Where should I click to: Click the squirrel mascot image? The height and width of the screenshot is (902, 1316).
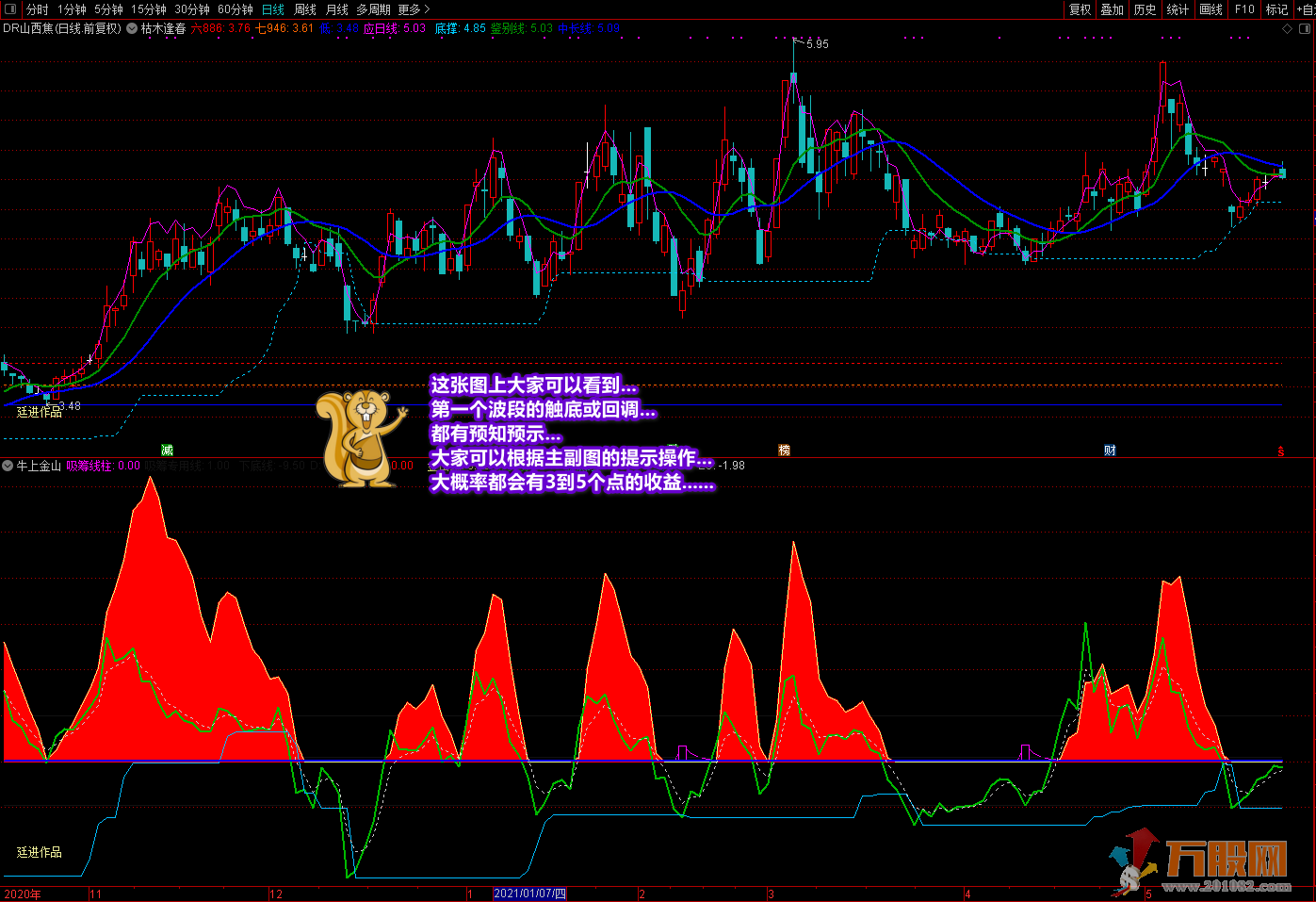[361, 438]
